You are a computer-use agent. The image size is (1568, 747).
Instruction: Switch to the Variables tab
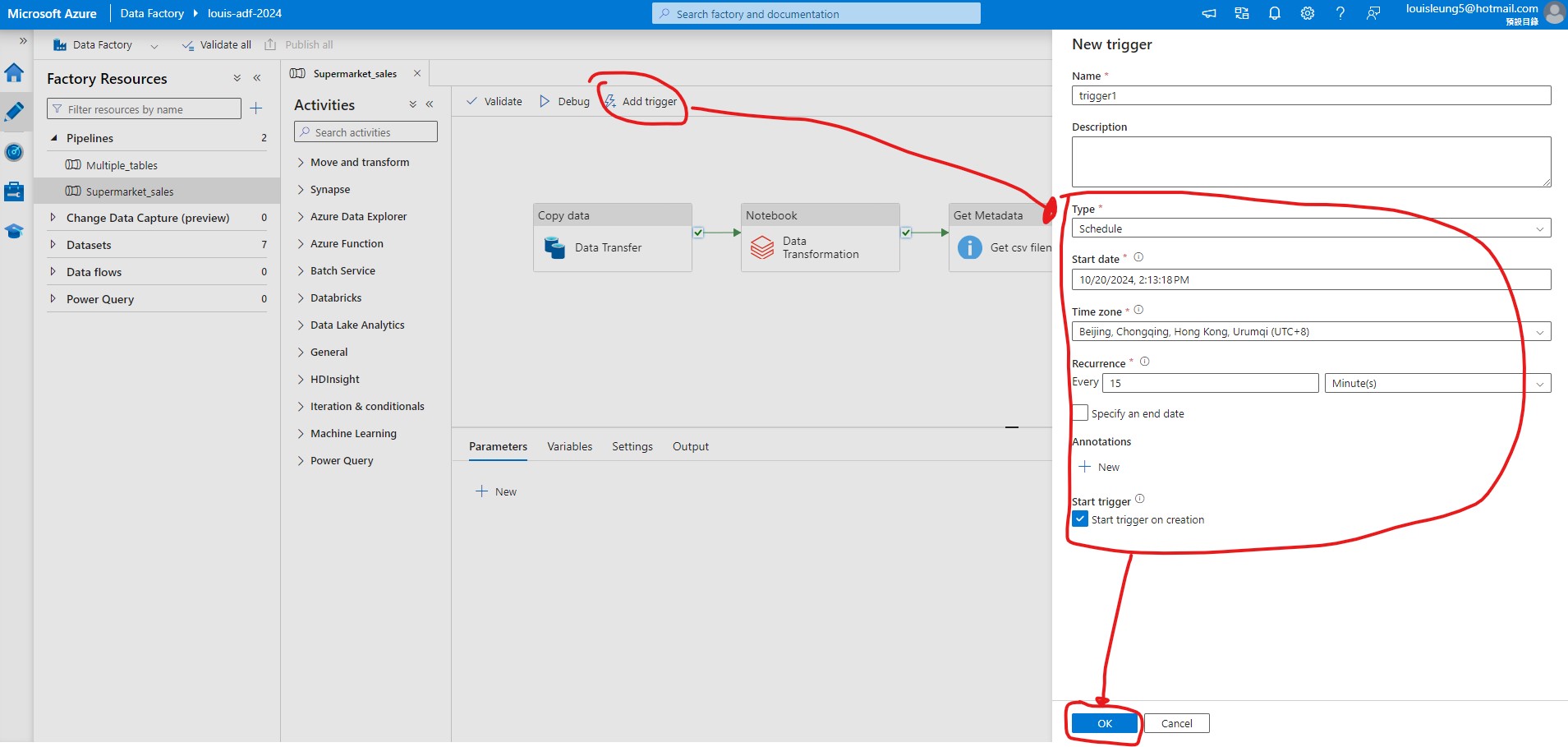click(x=570, y=446)
